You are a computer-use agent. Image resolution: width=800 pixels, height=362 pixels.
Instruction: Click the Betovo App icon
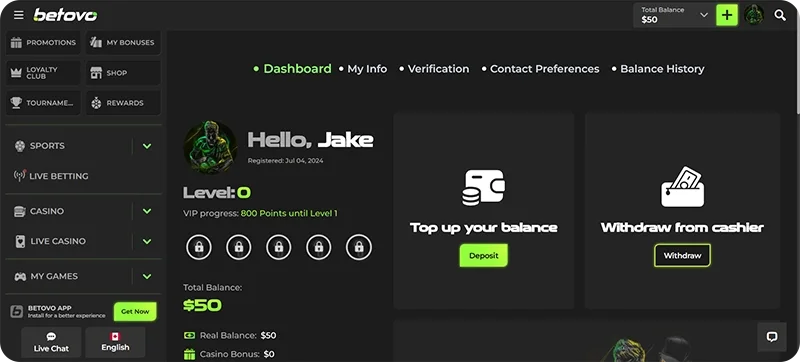pos(17,312)
